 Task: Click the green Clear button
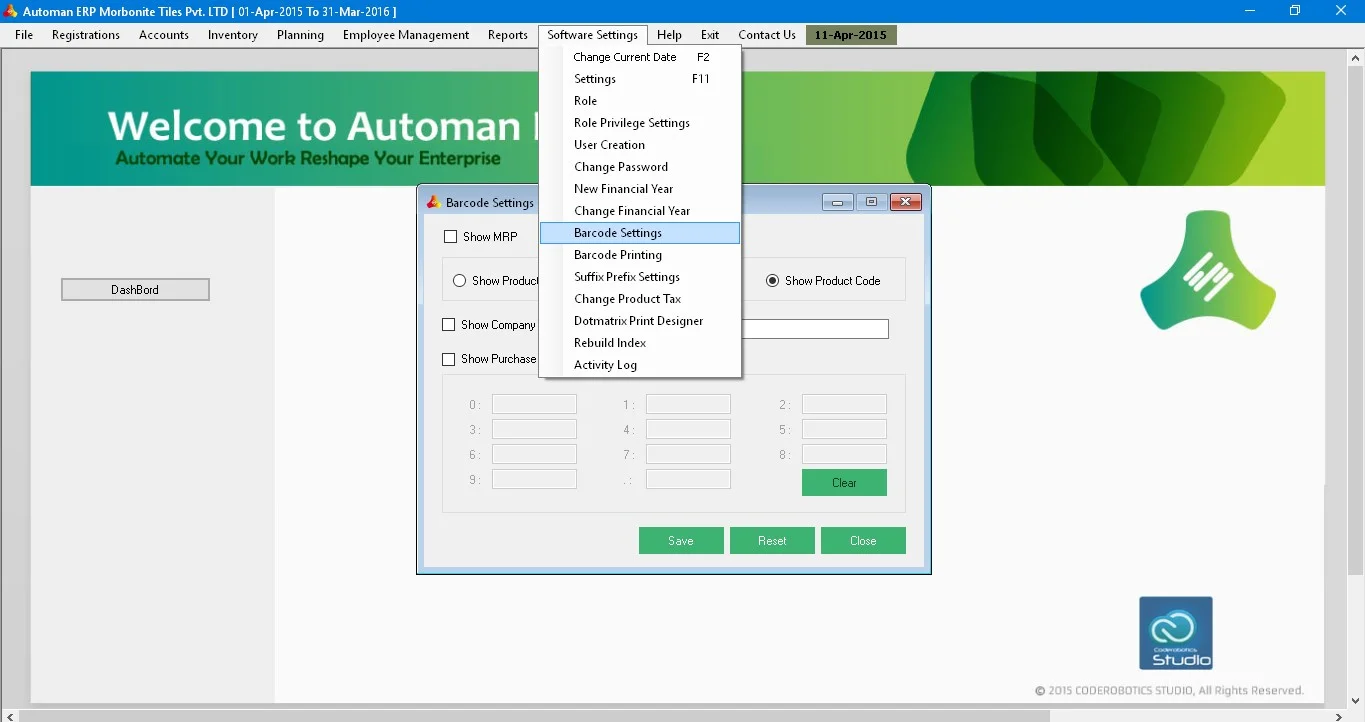(844, 483)
